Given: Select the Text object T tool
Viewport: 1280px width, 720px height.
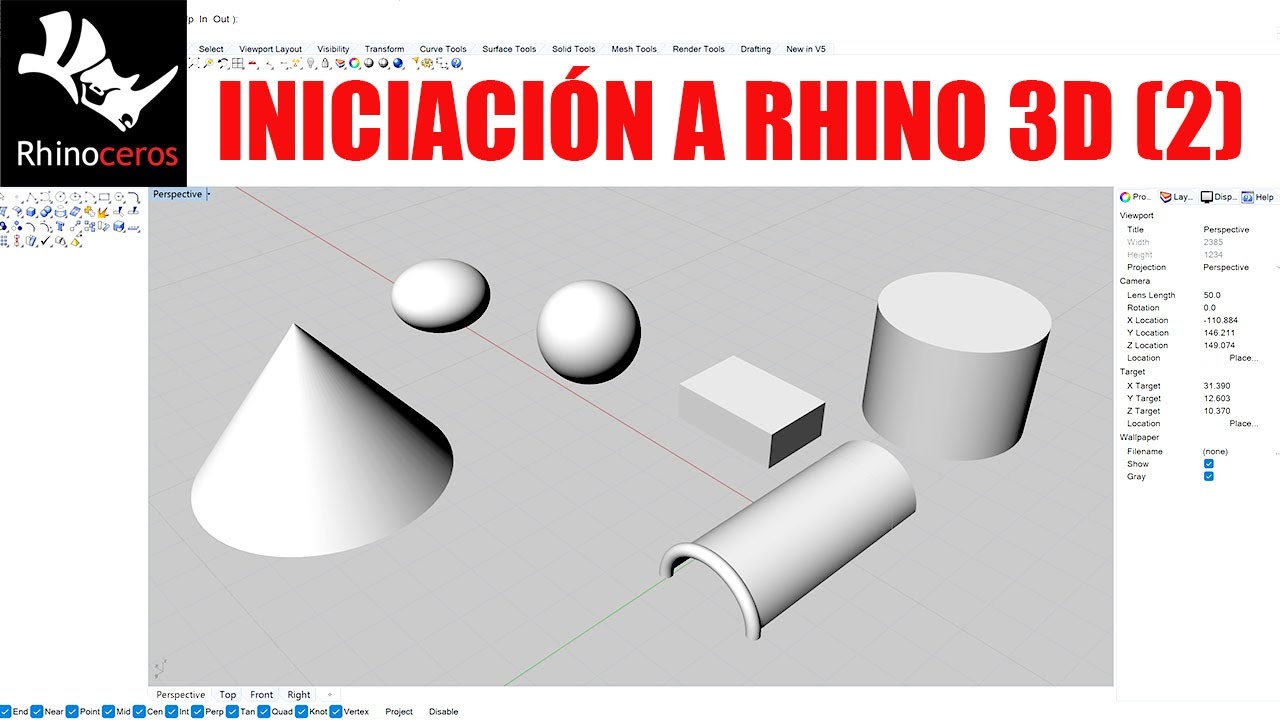Looking at the screenshot, I should tap(60, 226).
